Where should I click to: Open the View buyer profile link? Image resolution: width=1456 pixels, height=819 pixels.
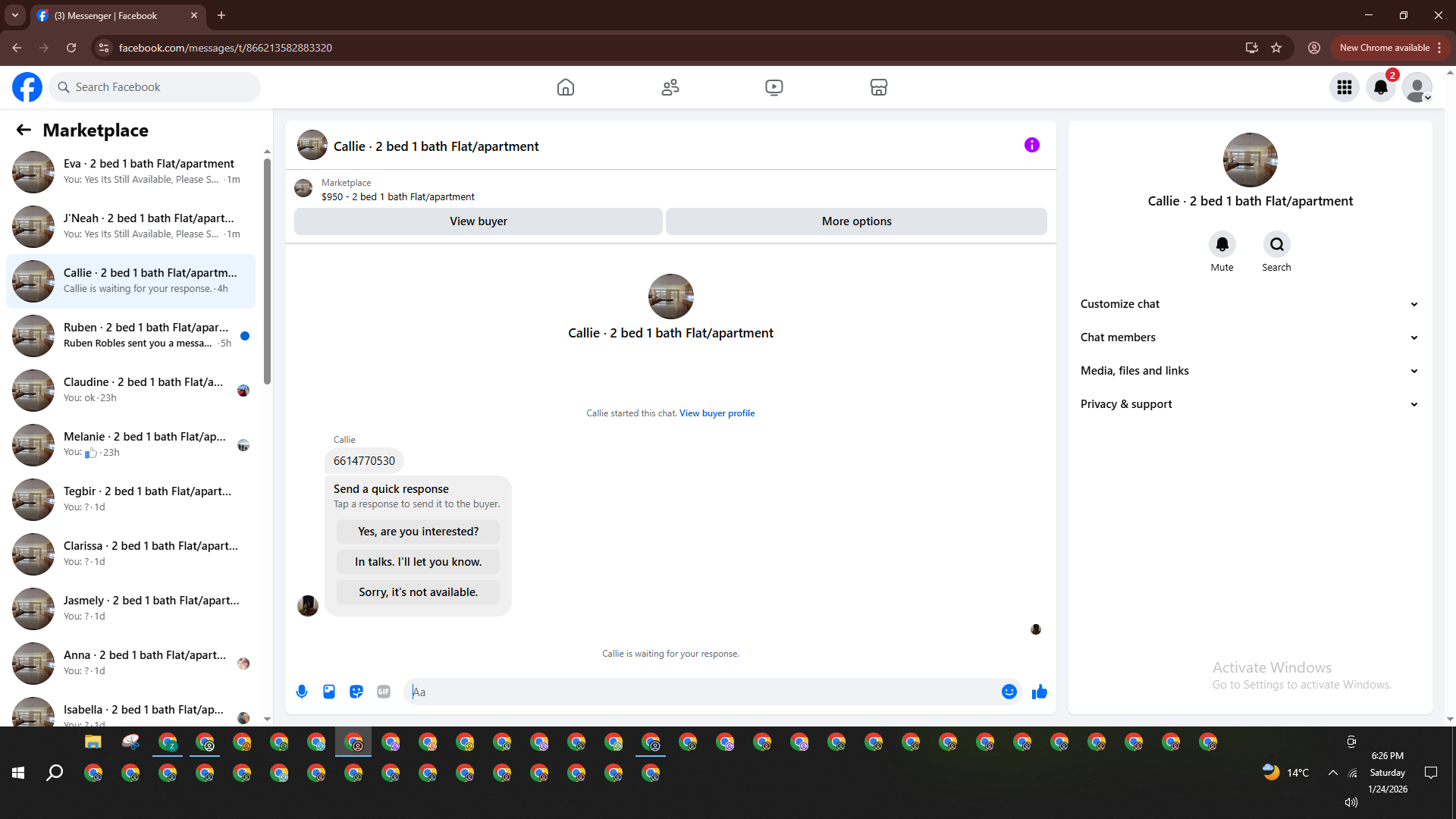click(x=717, y=413)
